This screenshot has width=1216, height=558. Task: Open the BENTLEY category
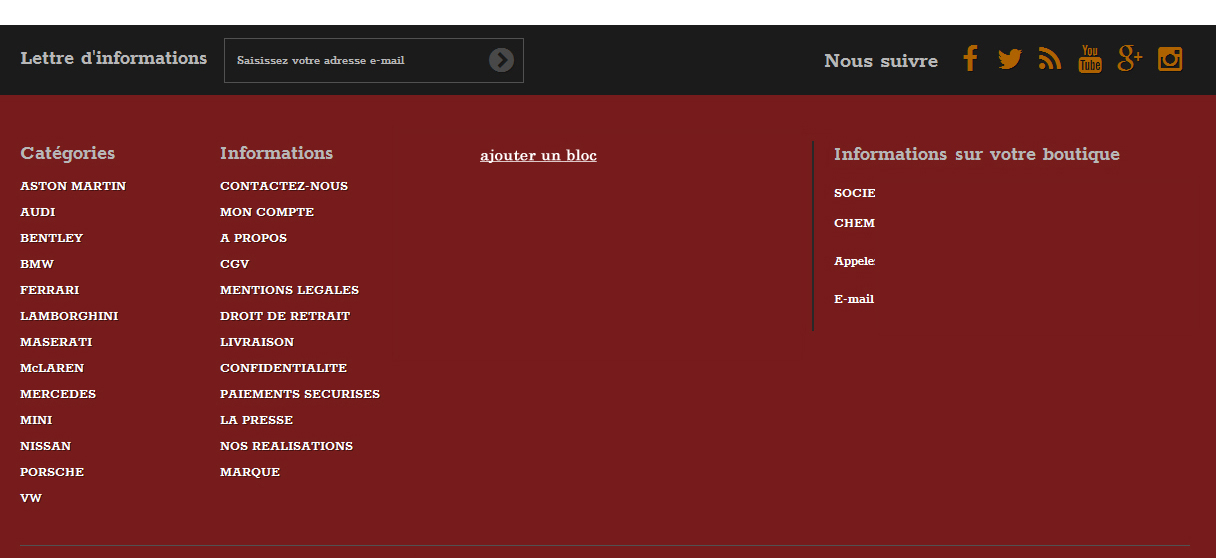tap(52, 238)
